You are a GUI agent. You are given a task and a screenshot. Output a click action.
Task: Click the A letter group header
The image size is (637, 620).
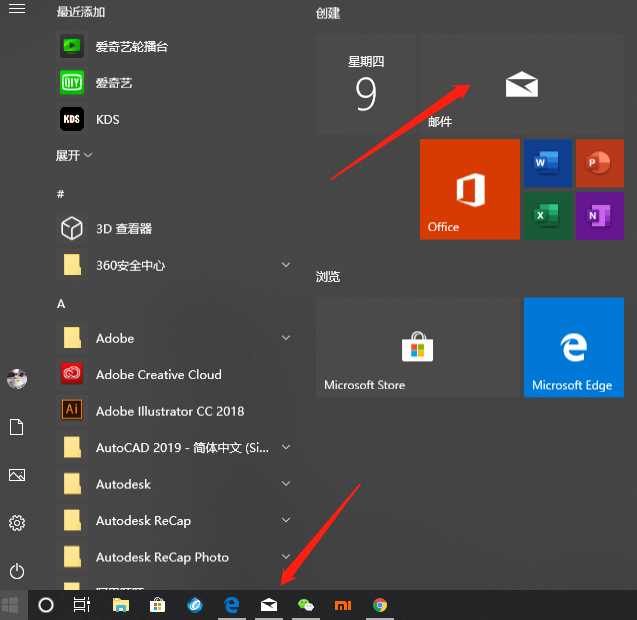[x=61, y=304]
